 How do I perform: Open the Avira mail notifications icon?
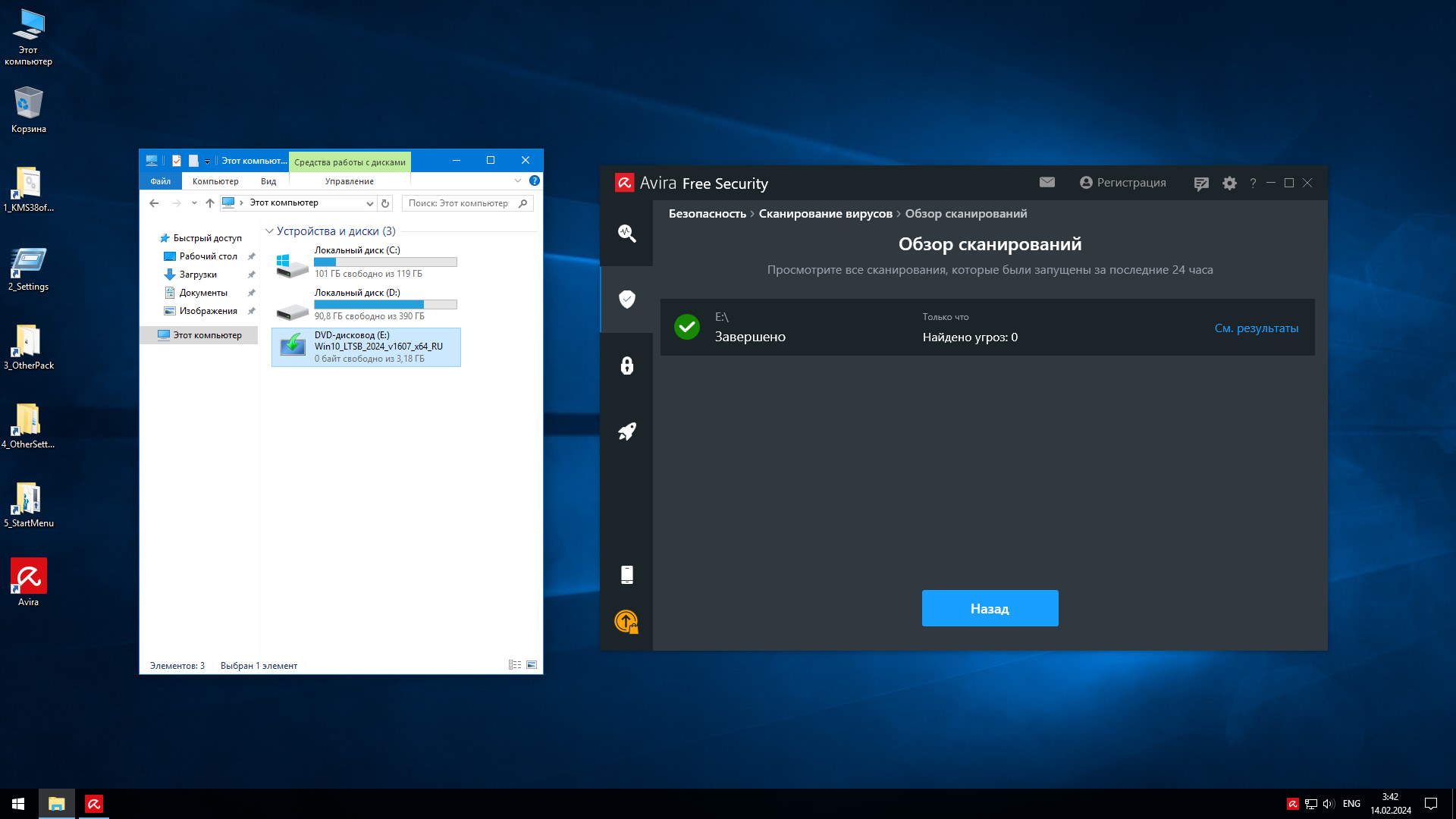(x=1046, y=182)
